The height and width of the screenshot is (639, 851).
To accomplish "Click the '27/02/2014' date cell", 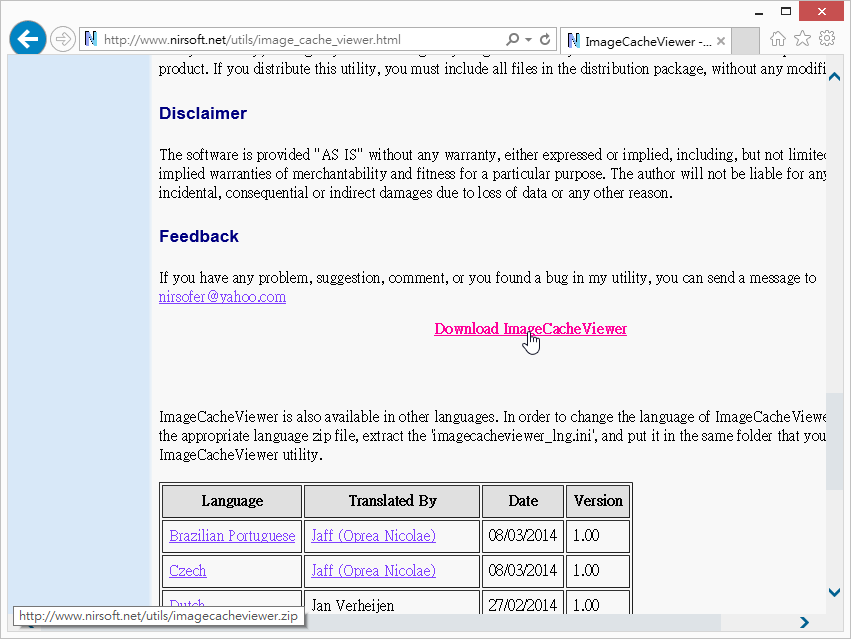I will 523,604.
